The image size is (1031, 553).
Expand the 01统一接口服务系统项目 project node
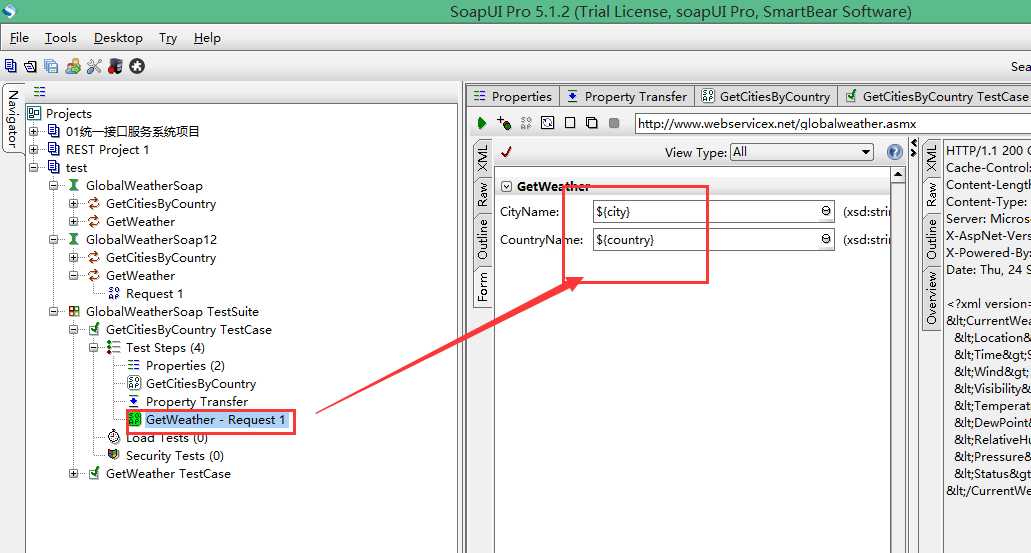(x=34, y=132)
